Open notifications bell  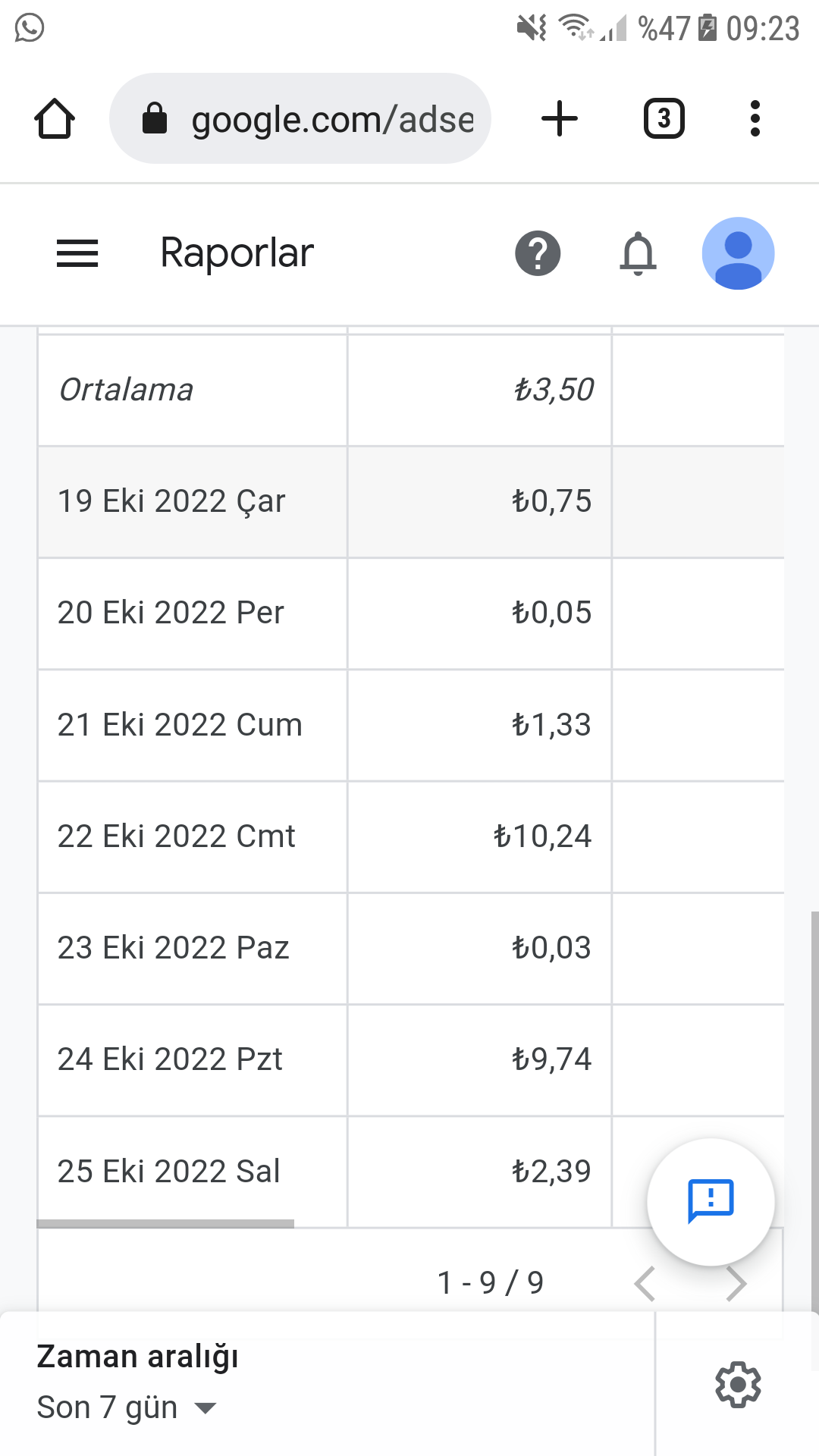[638, 253]
